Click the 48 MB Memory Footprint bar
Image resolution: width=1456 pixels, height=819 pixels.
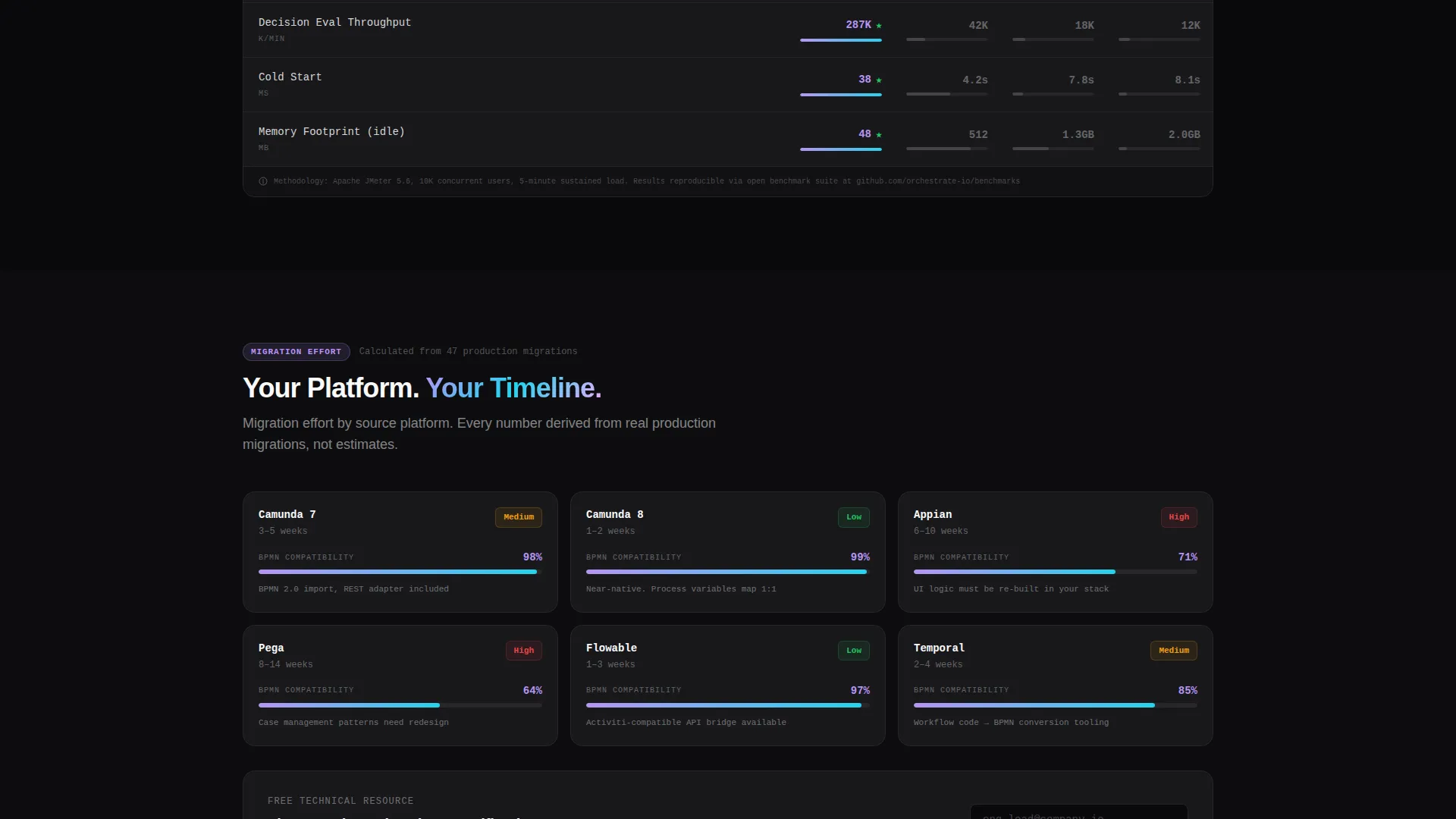coord(841,149)
